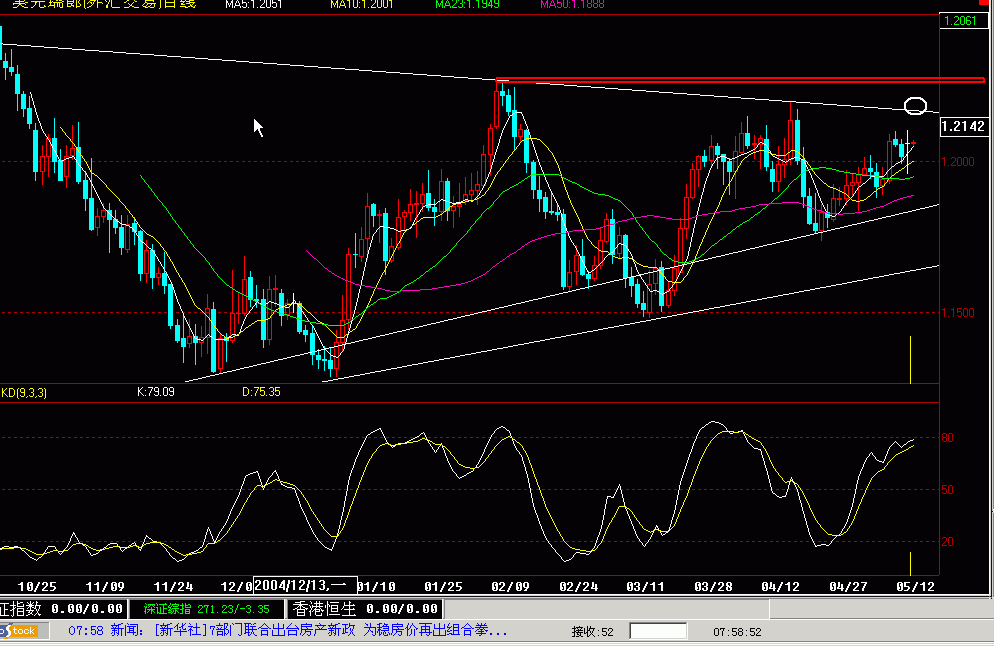Screen dimensions: 994x646
Task: Click the red horizontal resistance line
Action: pos(740,81)
